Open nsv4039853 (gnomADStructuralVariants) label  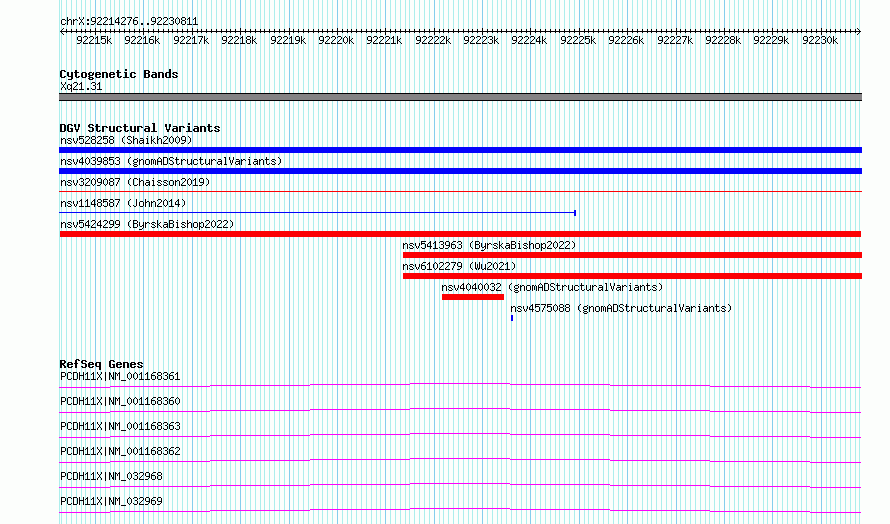point(171,161)
